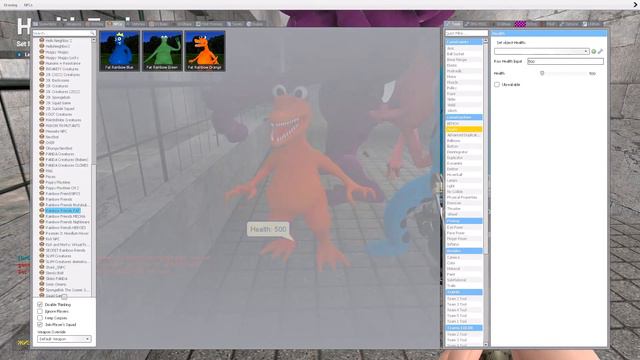The image size is (640, 360).
Task: Click the tool quick filter field
Action: click(x=467, y=33)
